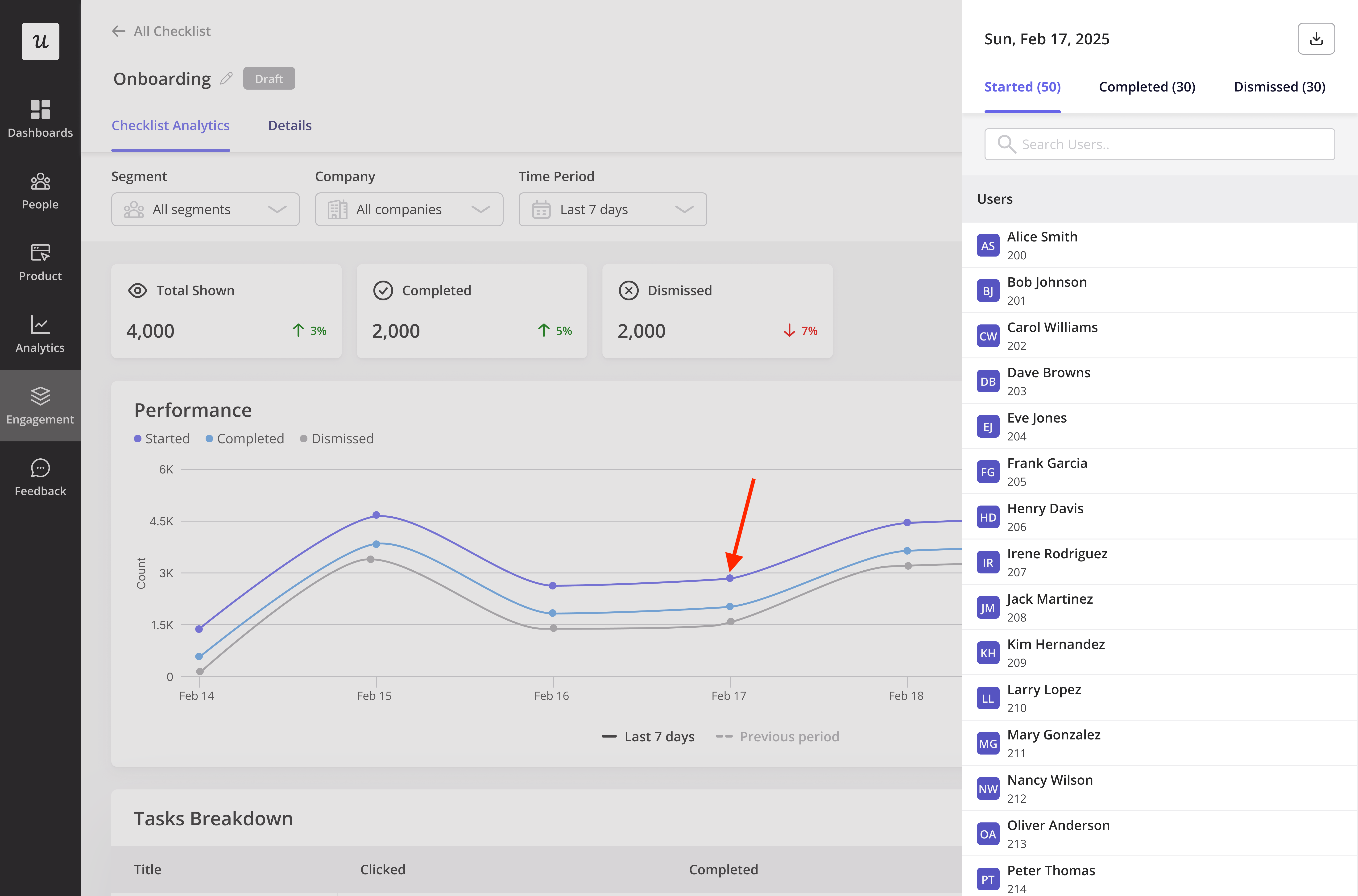Screen dimensions: 1358x896
Task: Click AS avatar for Alice Smith
Action: click(988, 246)
